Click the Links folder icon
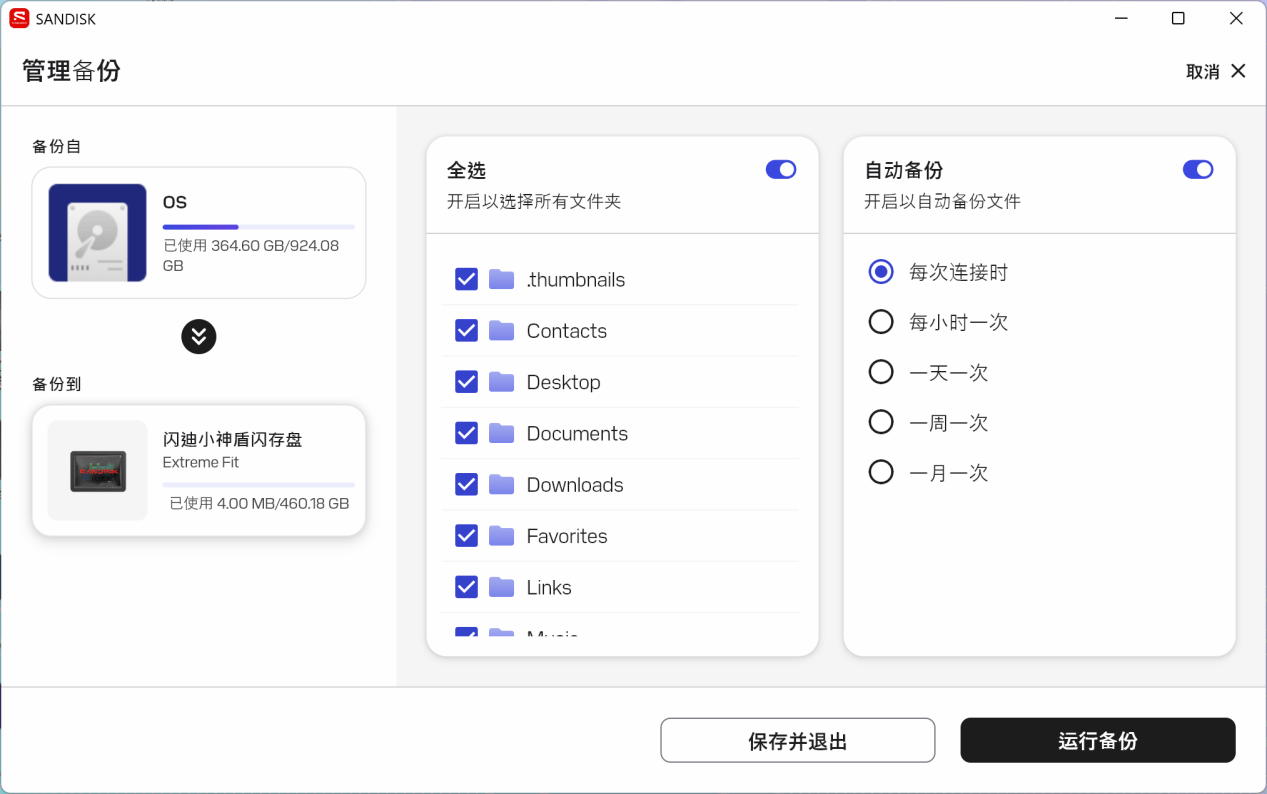The height and width of the screenshot is (794, 1267). click(501, 587)
